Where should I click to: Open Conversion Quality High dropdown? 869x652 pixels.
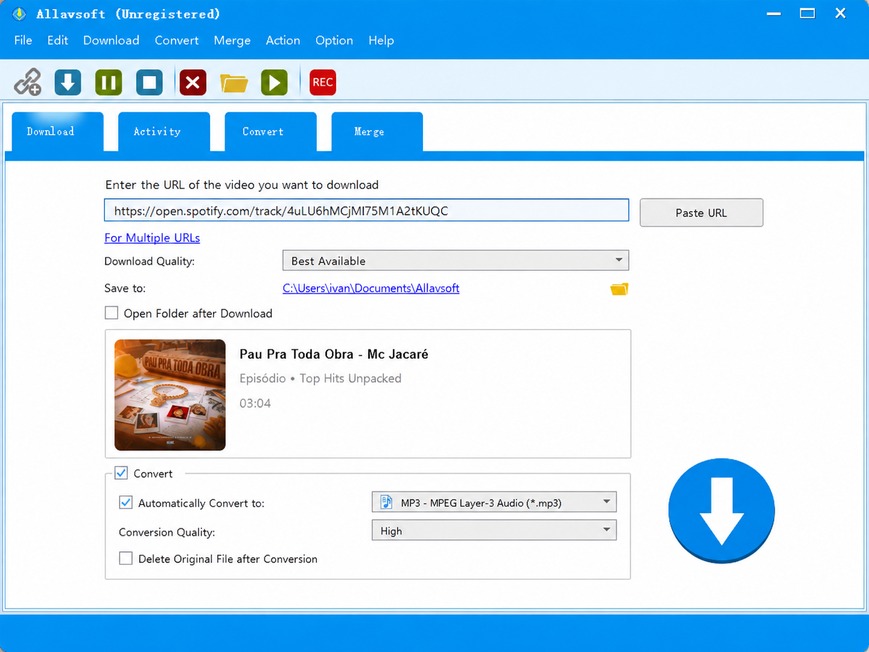pyautogui.click(x=494, y=531)
